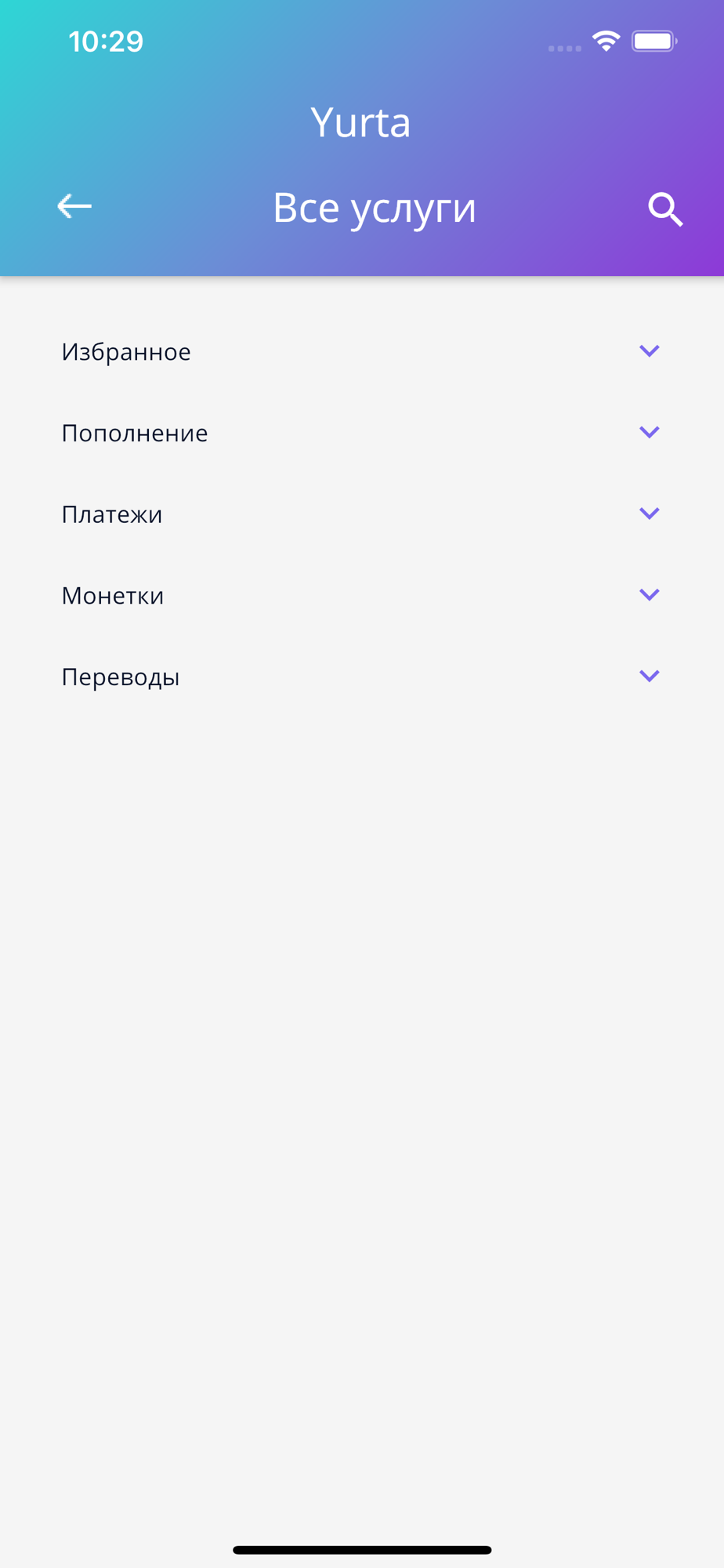
Task: Expand Платежи with its chevron
Action: click(x=649, y=514)
